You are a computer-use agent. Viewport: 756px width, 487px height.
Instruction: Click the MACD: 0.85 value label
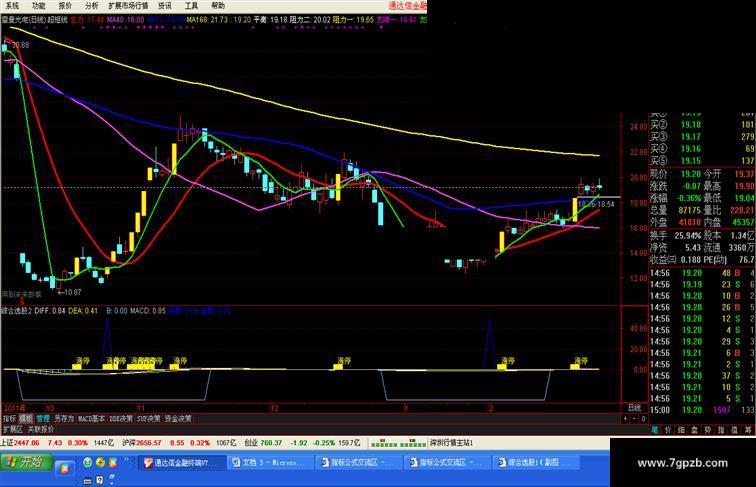click(x=147, y=311)
